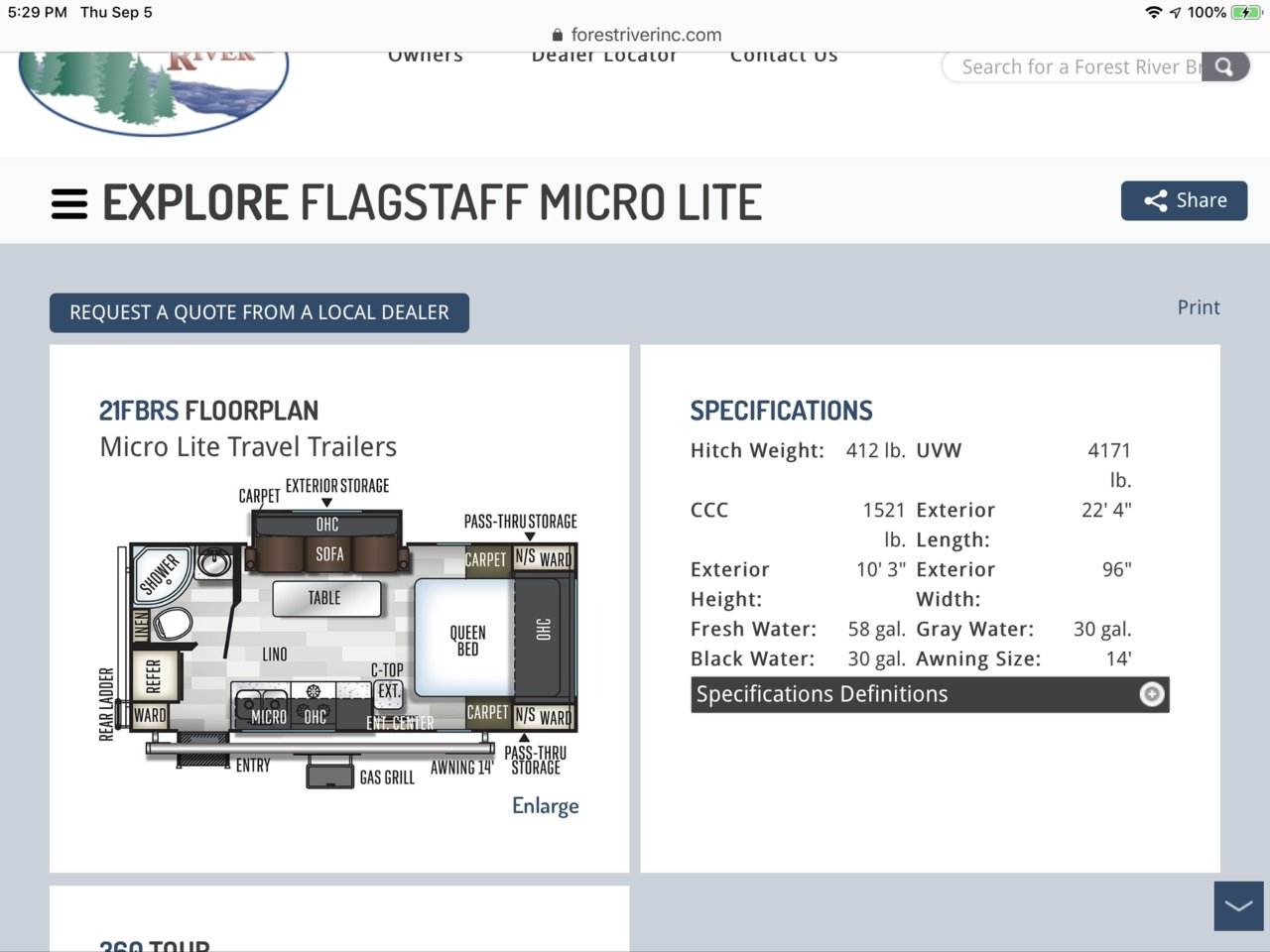Click Micro Lite Travel Trailers subtitle
The image size is (1270, 952).
tap(248, 447)
